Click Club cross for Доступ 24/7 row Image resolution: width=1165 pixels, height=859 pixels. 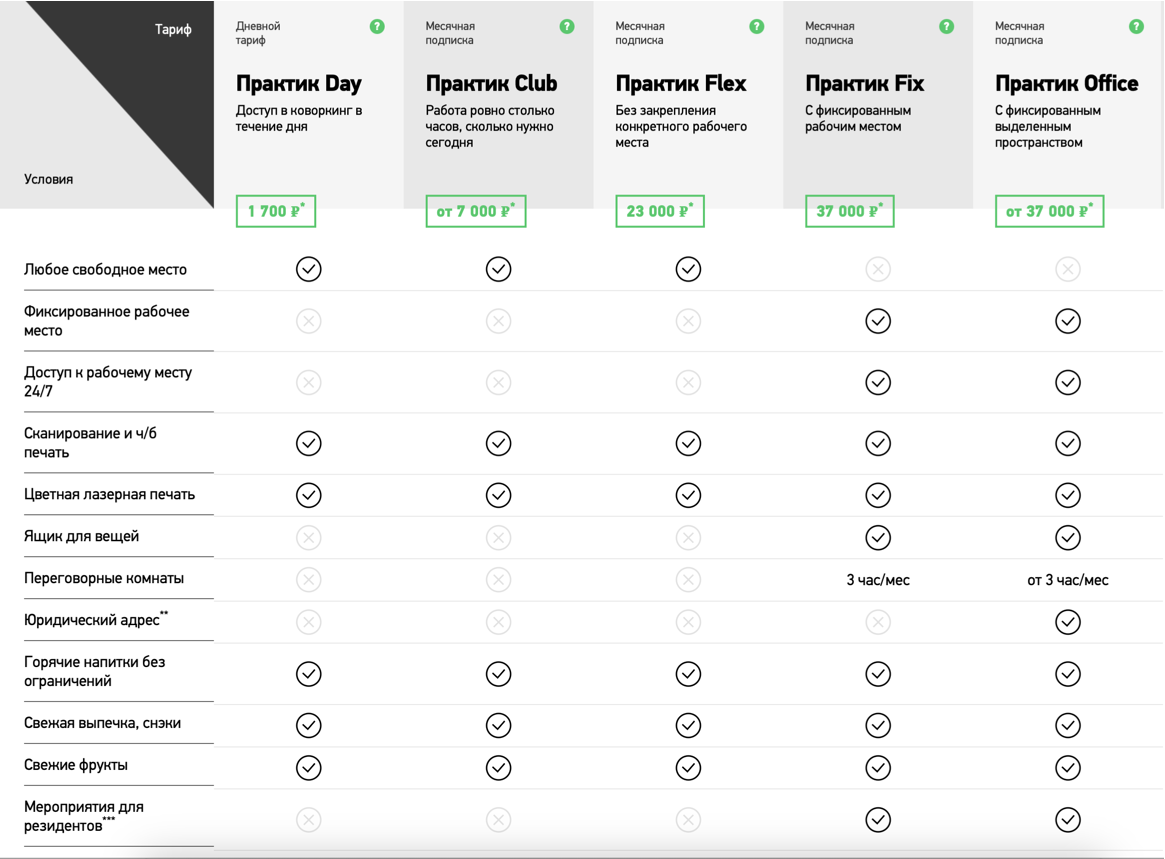(499, 383)
